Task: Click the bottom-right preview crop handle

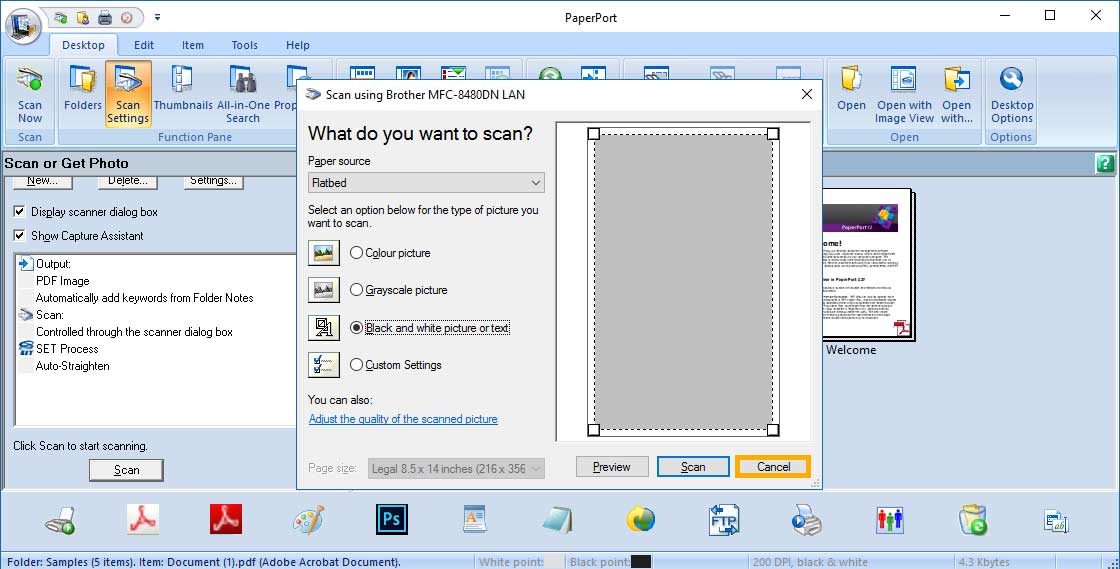Action: pyautogui.click(x=773, y=430)
